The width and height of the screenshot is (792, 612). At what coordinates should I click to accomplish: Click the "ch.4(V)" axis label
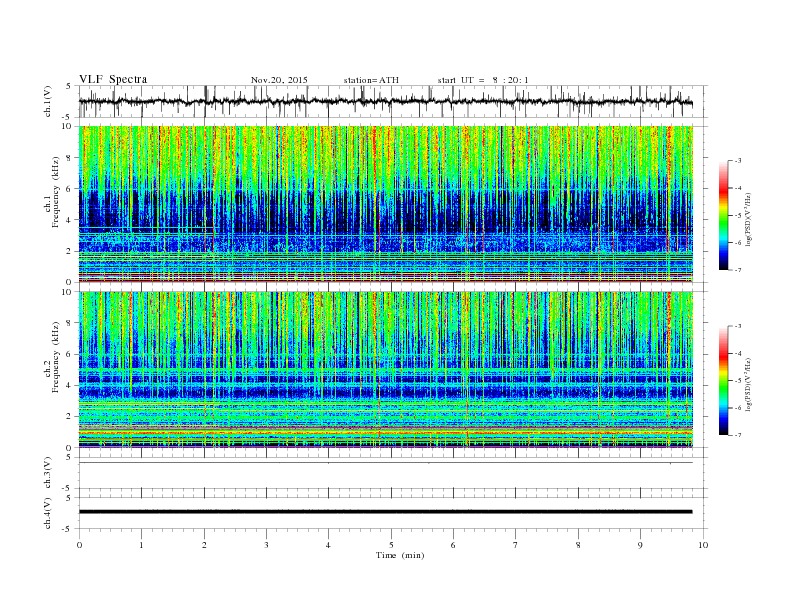click(47, 513)
